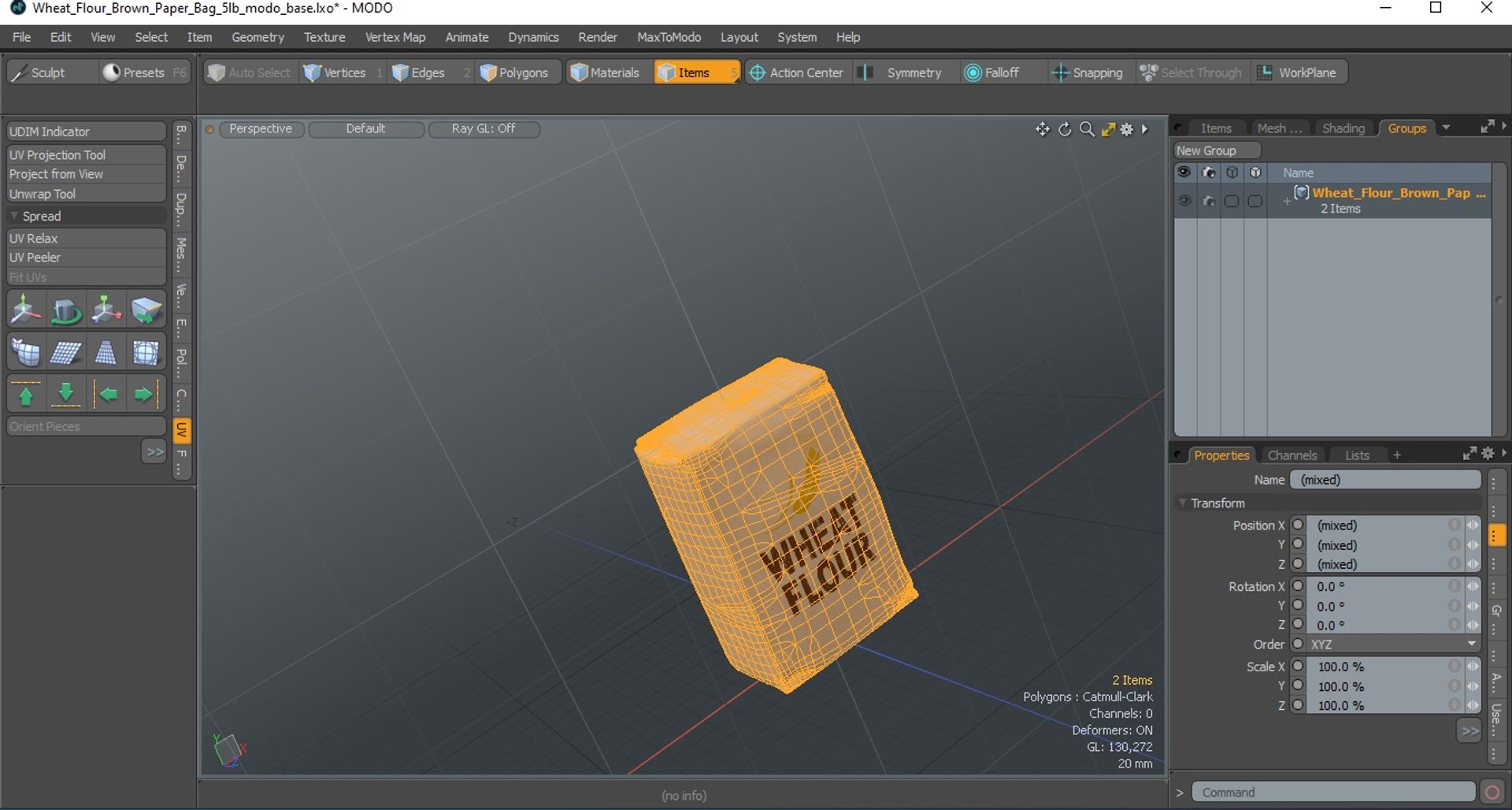Open the Texture menu
The height and width of the screenshot is (810, 1512).
click(324, 37)
